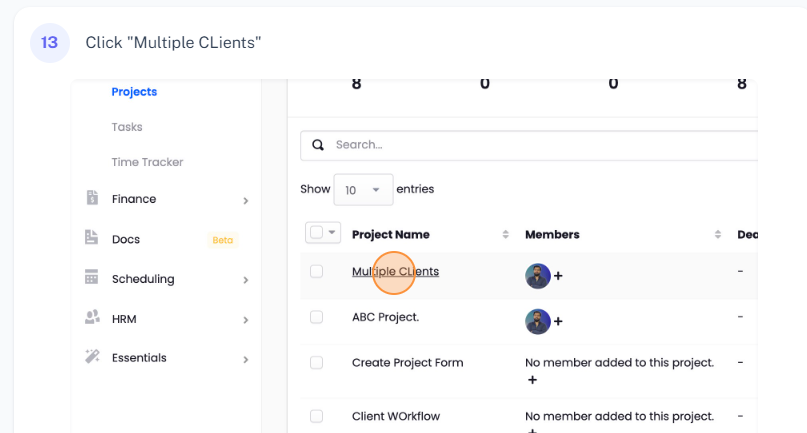Check the Create Project Form checkbox

tap(316, 362)
